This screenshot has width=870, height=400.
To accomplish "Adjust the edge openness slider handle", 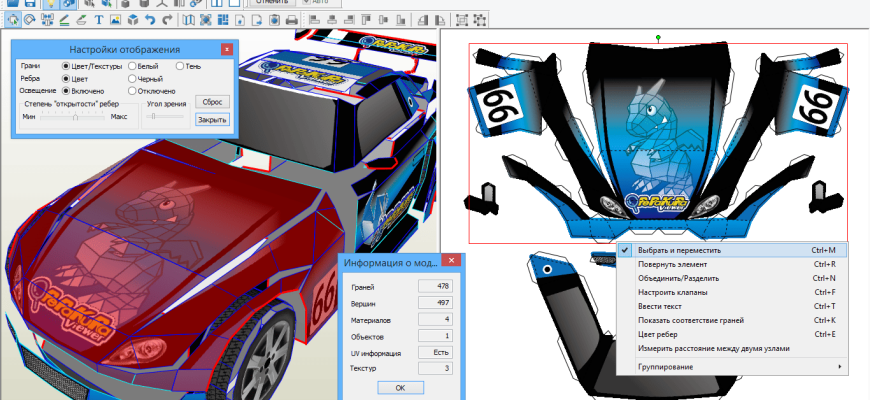I will click(x=75, y=117).
